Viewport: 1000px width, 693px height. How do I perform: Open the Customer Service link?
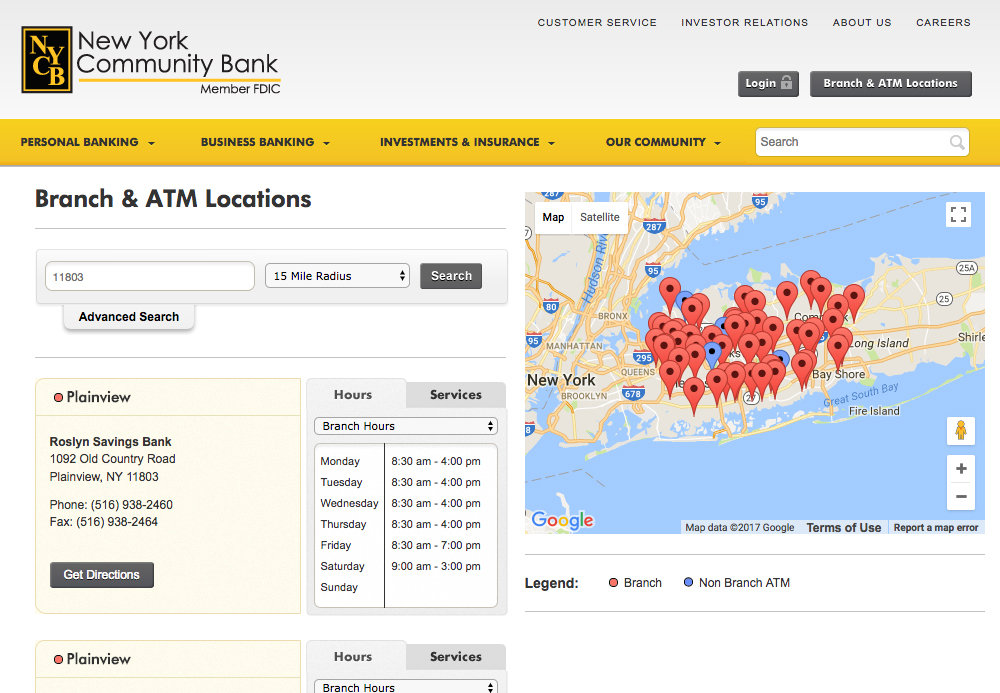597,22
